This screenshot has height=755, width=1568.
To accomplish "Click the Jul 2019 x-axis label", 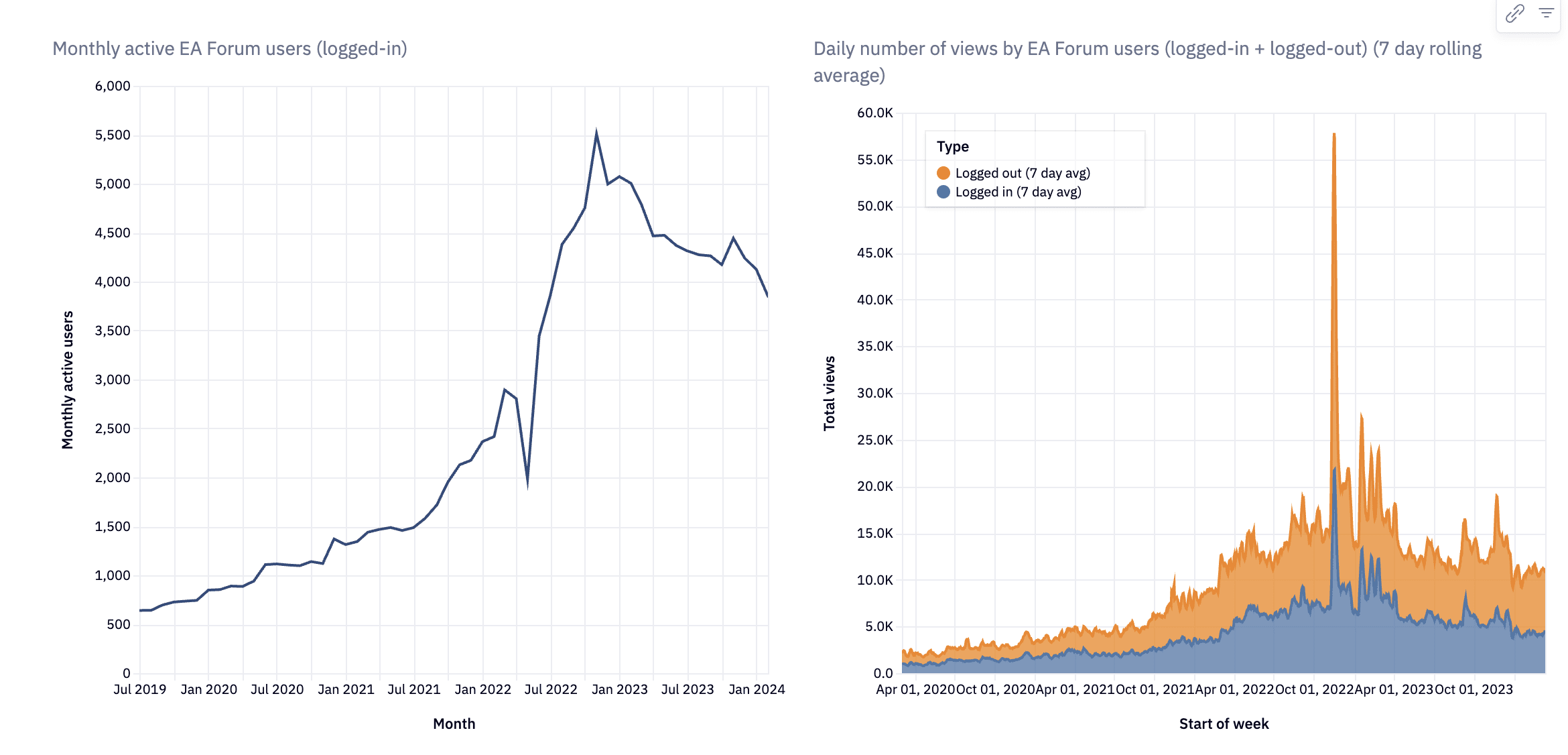I will point(139,689).
